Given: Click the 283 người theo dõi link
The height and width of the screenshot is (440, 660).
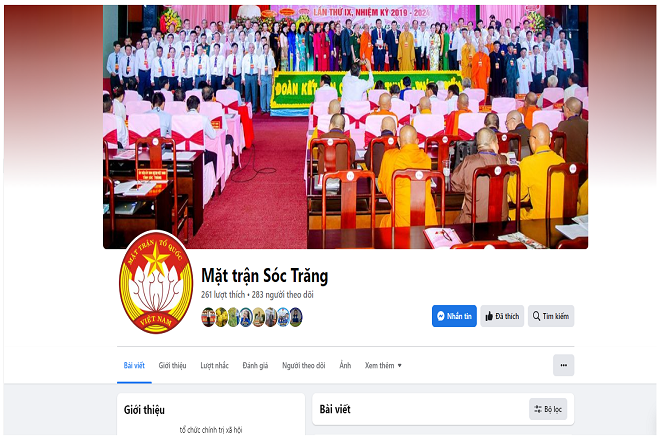Looking at the screenshot, I should click(x=282, y=295).
